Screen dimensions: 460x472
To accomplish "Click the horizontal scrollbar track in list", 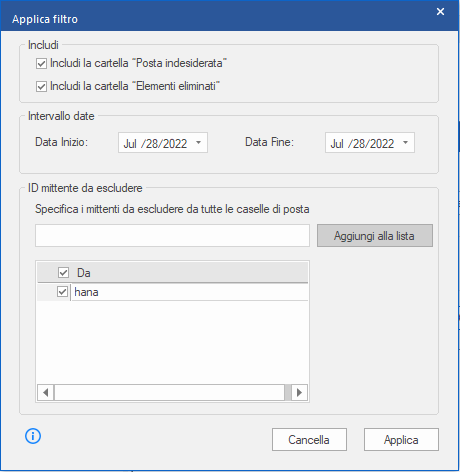I will pyautogui.click(x=169, y=392).
